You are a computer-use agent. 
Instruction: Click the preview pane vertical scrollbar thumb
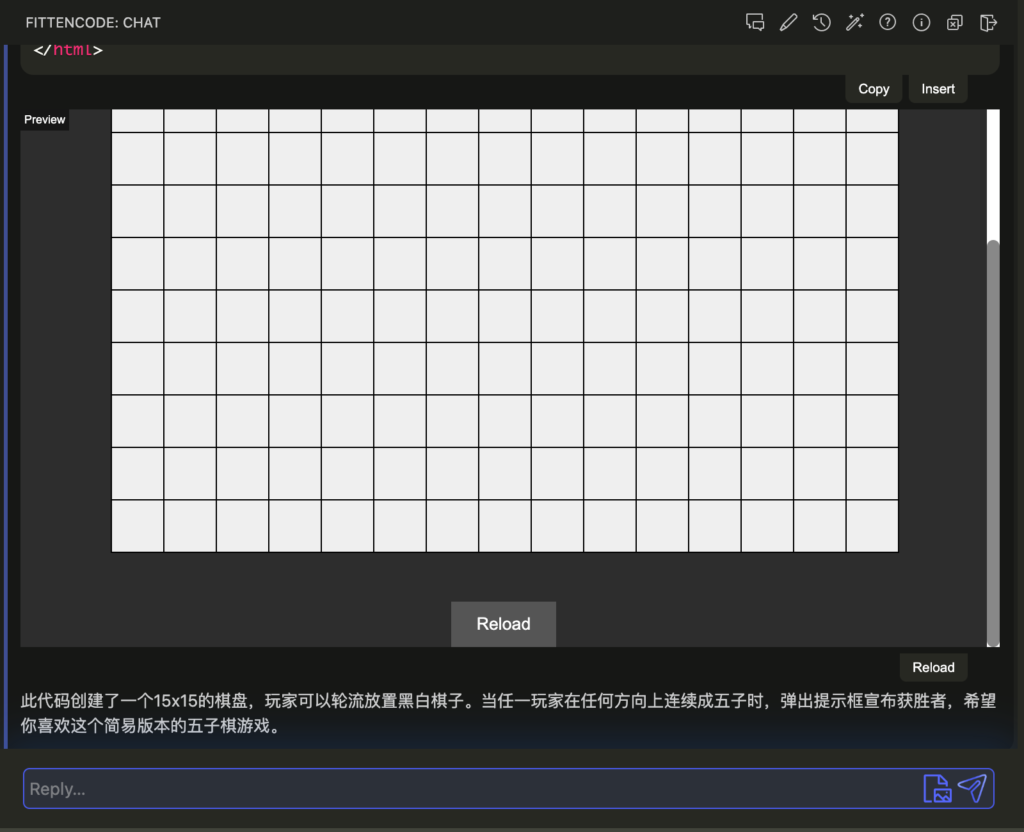992,440
